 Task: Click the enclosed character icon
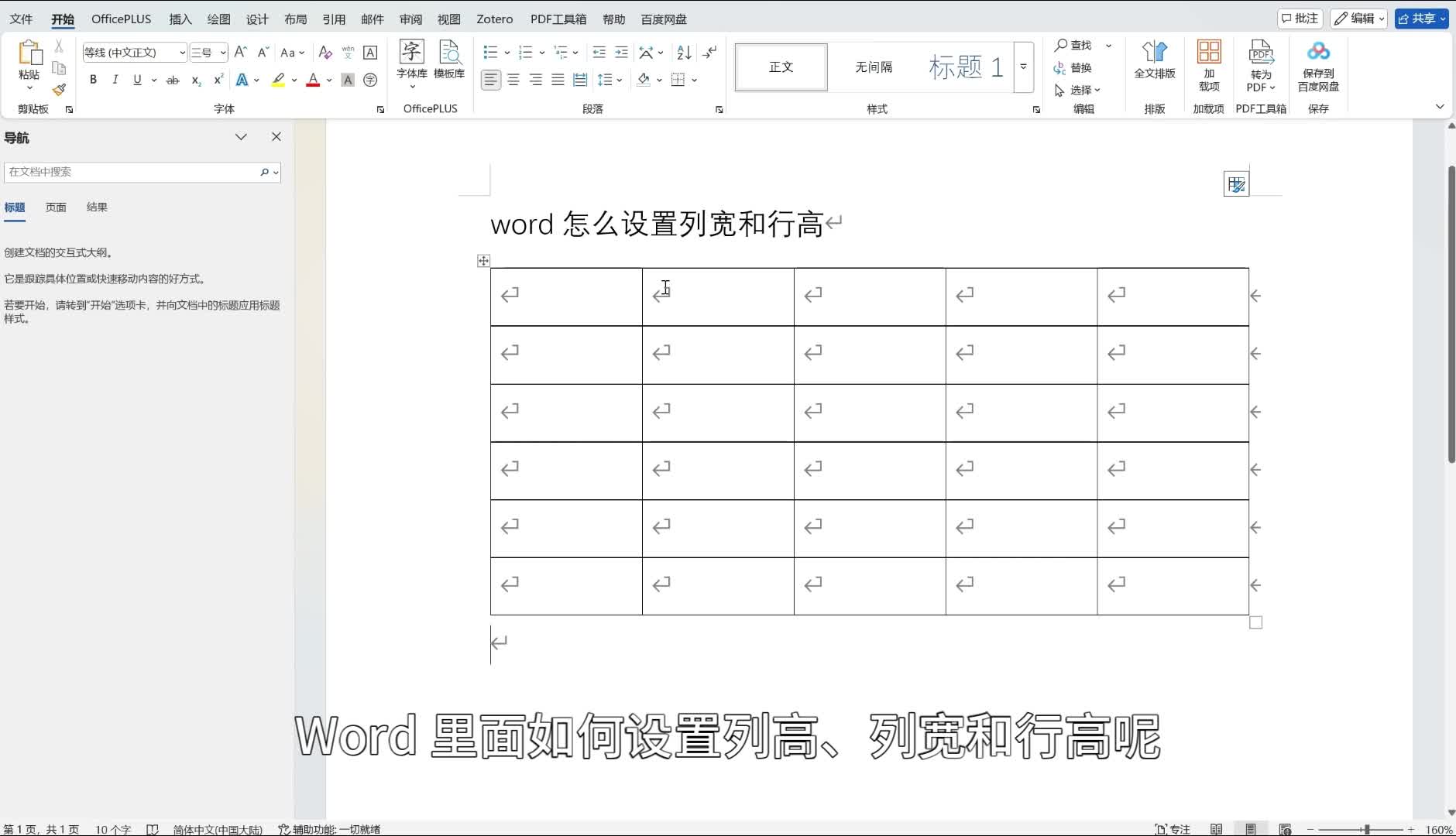[x=370, y=80]
